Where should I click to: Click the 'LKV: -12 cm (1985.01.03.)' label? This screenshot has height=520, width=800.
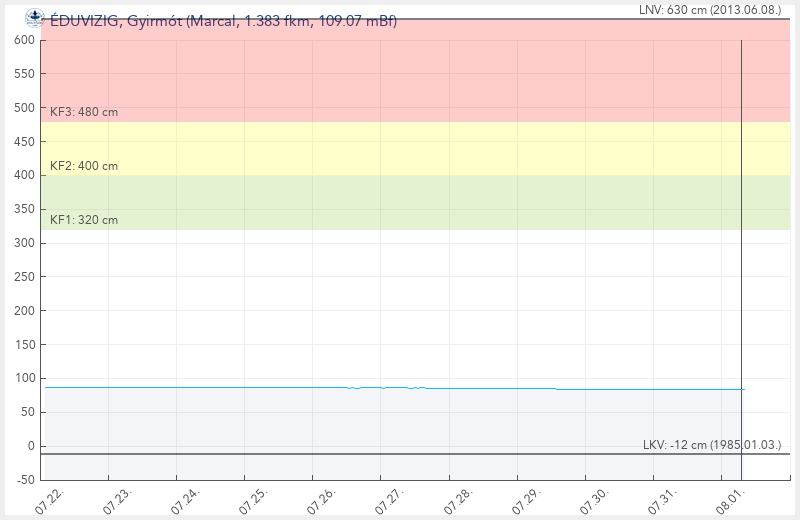click(712, 444)
